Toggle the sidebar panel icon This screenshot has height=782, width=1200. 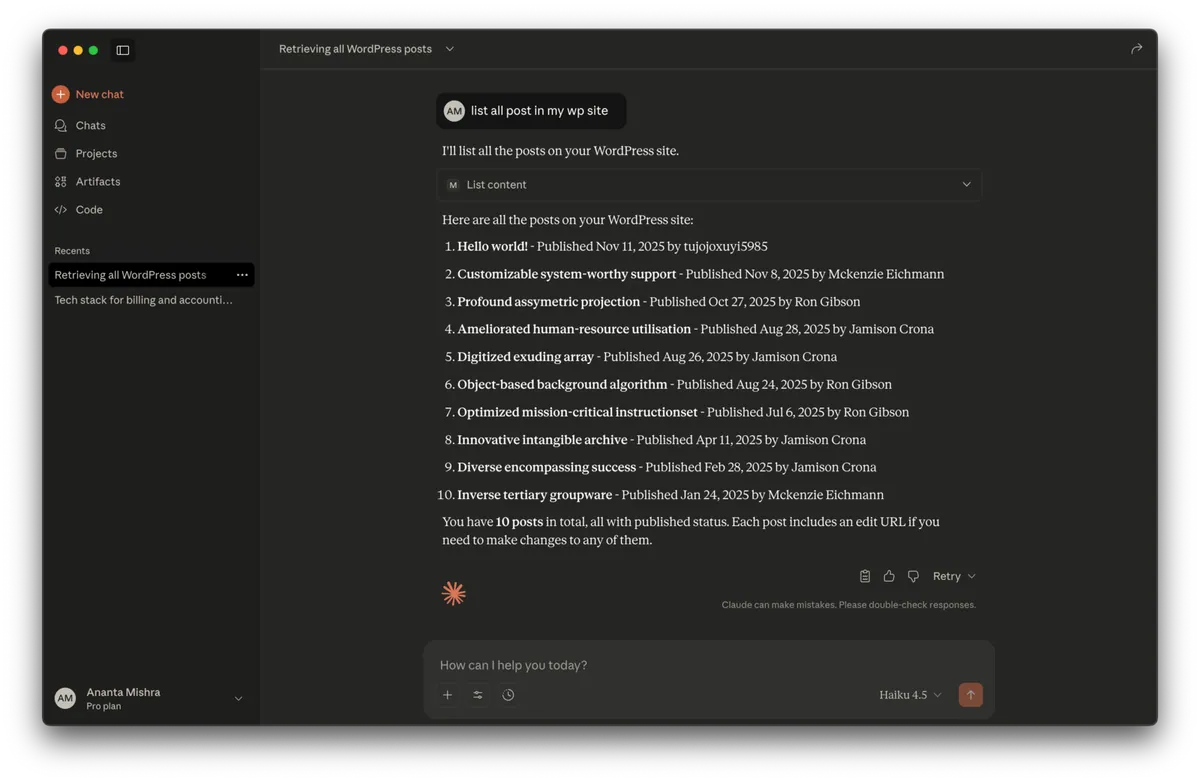[x=123, y=50]
